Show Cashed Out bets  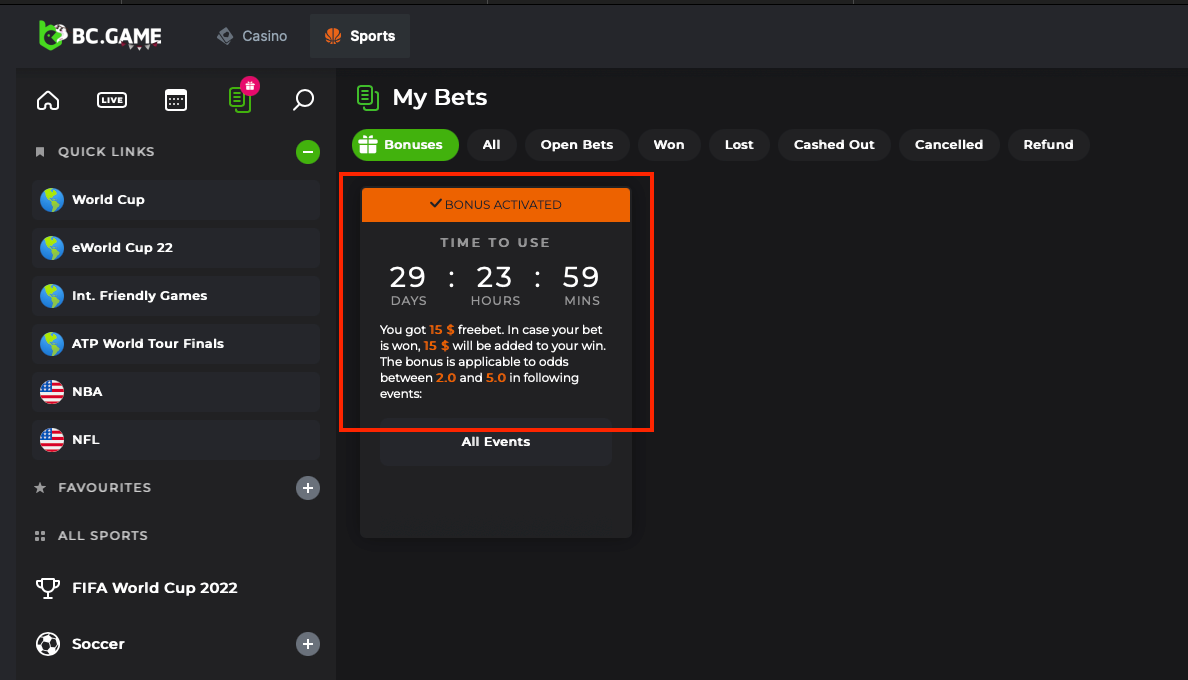(x=834, y=145)
